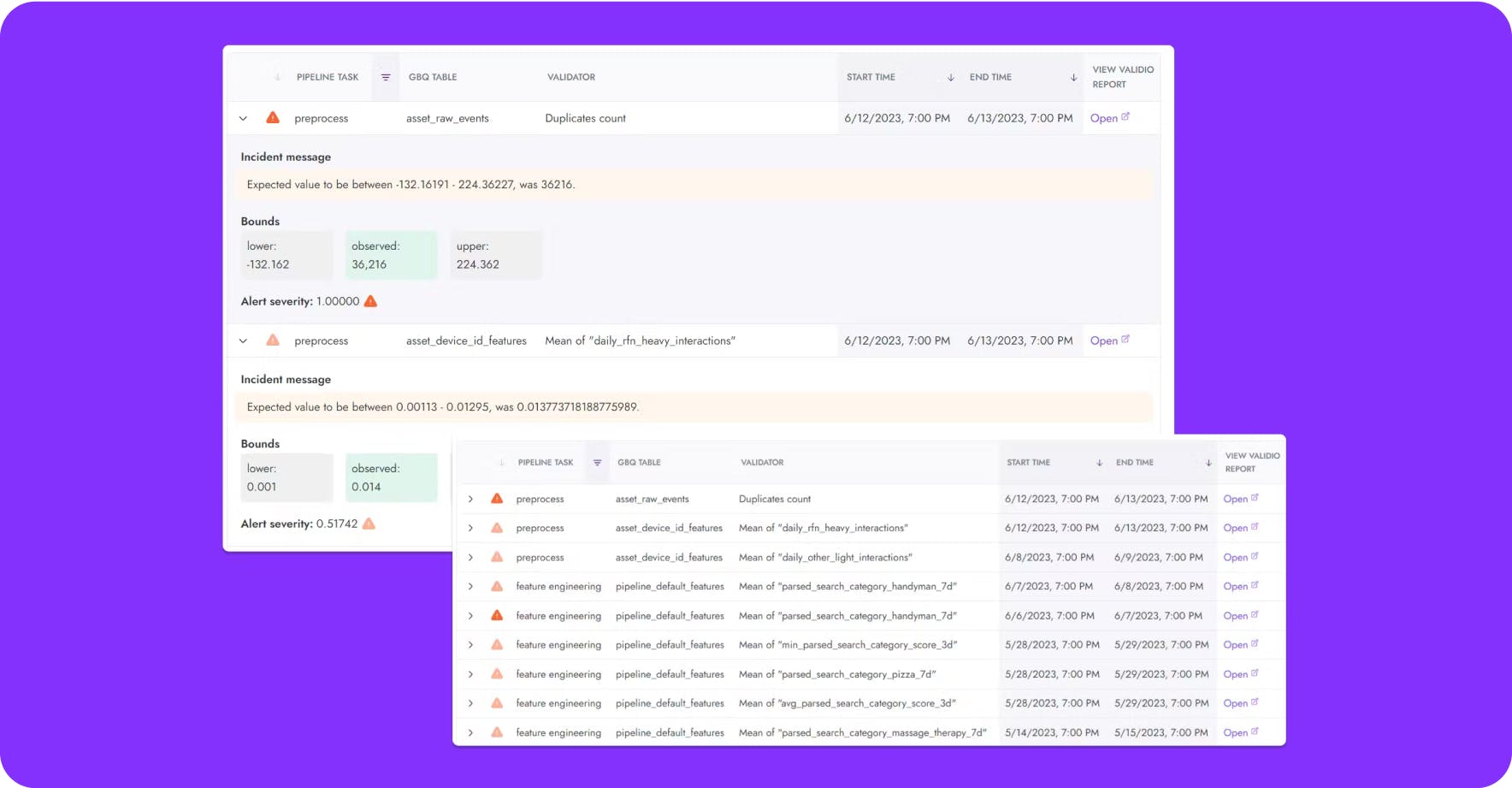
Task: Expand the min_parsed_search_category_score_3d row
Action: coord(470,644)
